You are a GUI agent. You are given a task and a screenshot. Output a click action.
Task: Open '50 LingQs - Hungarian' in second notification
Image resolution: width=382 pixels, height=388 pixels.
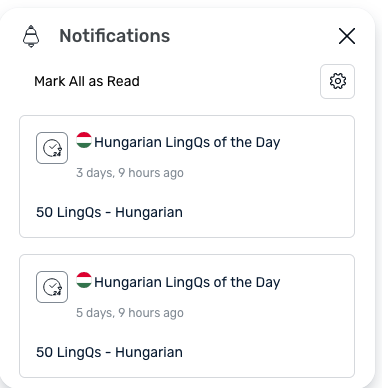(x=109, y=352)
